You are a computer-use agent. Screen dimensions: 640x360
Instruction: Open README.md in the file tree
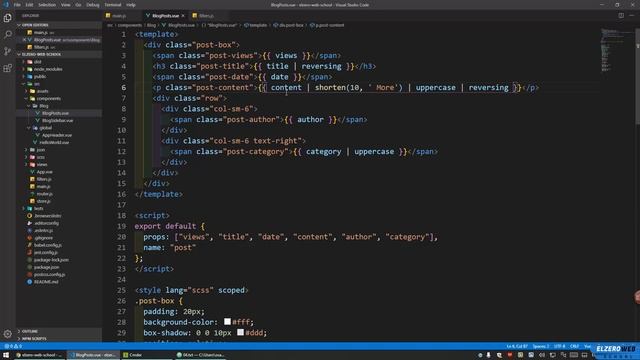tap(59, 282)
